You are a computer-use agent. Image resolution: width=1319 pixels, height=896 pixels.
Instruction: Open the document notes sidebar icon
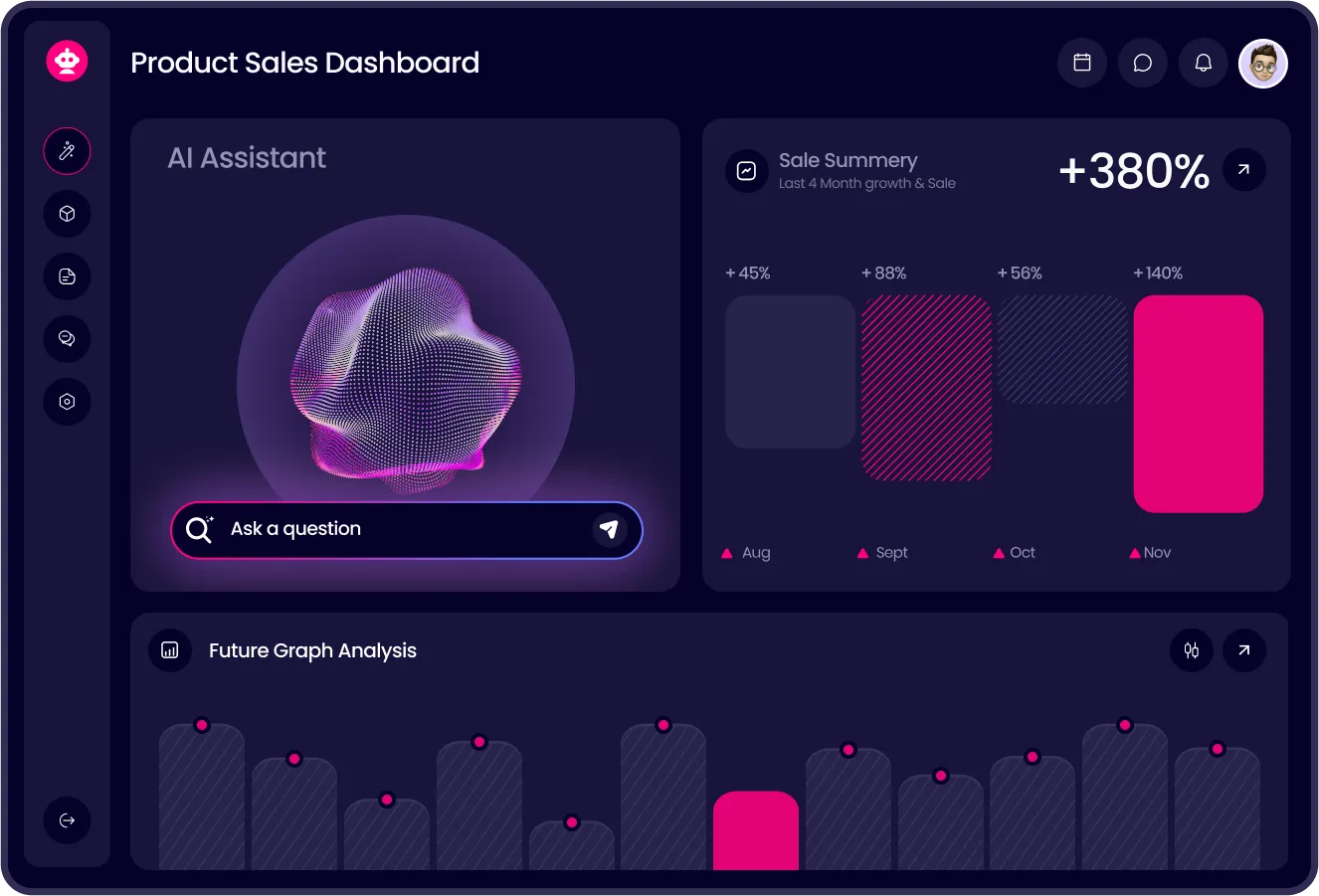[67, 276]
